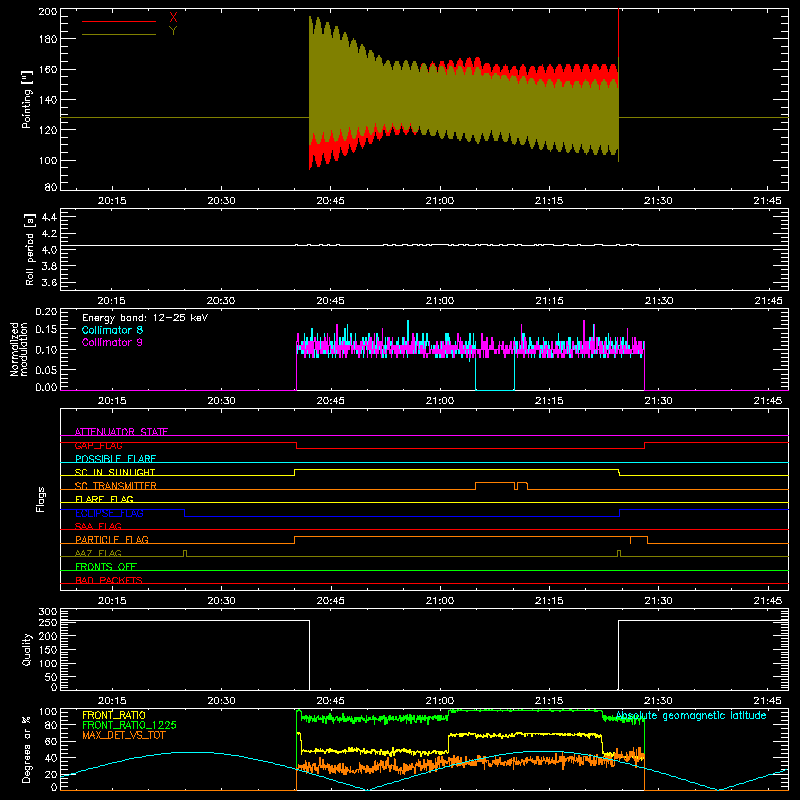Click the 'Quality' vertical axis title
The image size is (800, 800).
27,649
